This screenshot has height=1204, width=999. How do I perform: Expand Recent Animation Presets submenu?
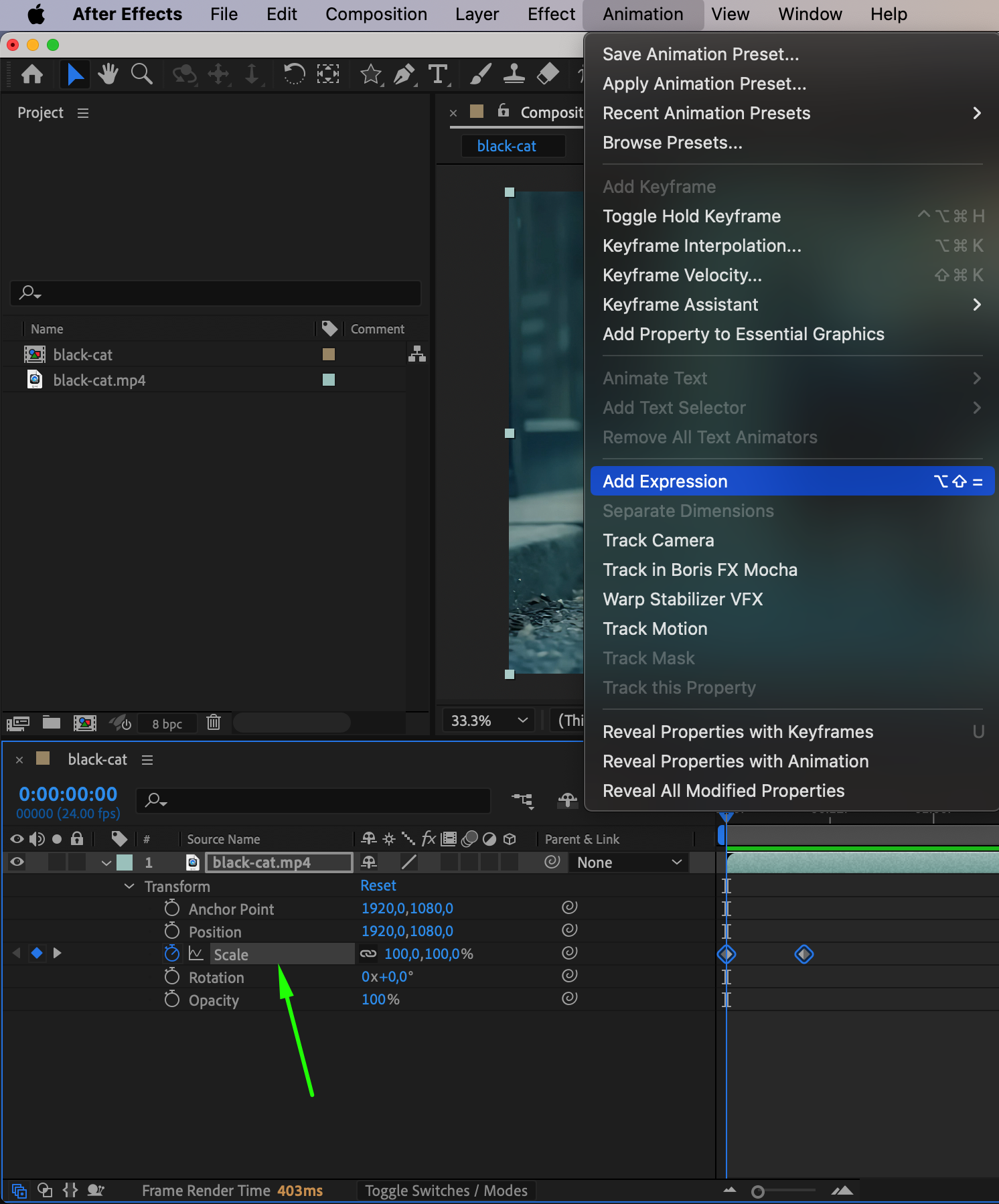(792, 113)
